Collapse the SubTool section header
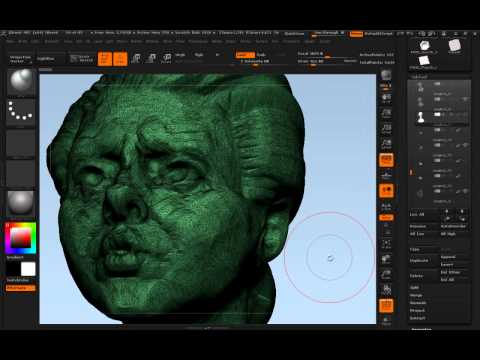 (x=419, y=77)
